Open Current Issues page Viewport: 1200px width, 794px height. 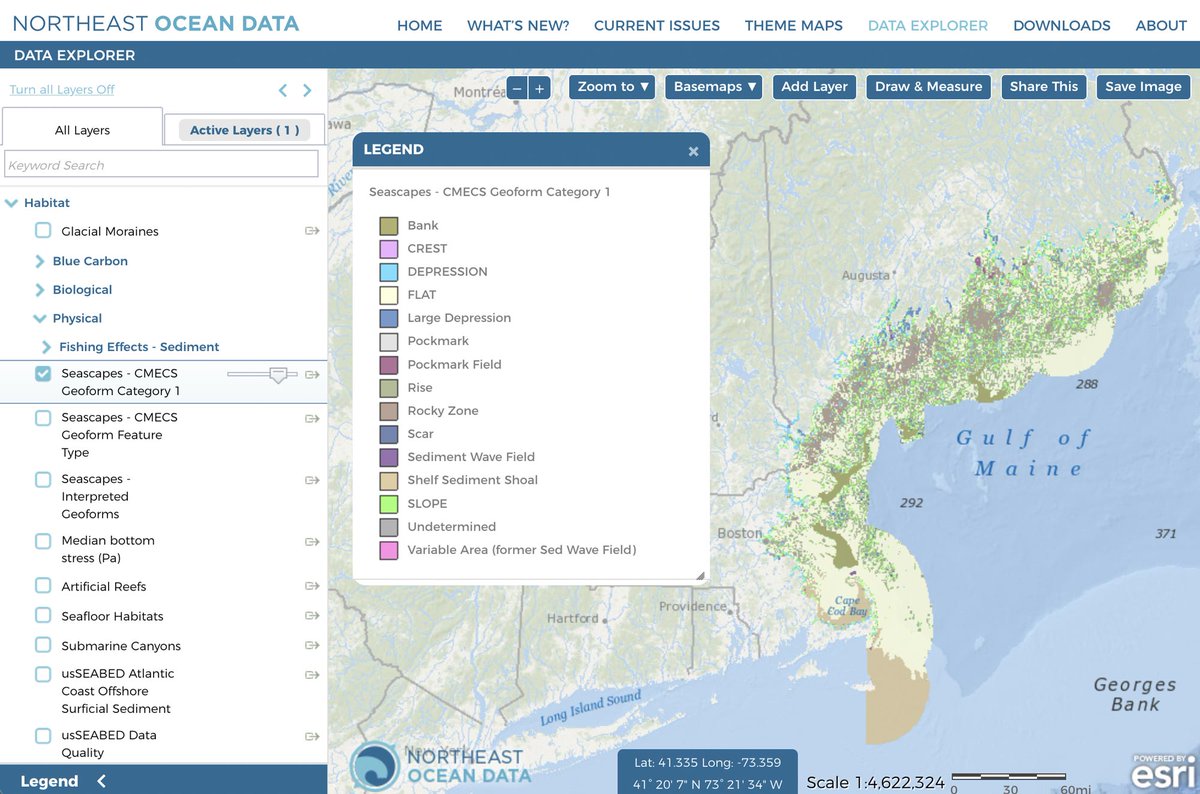pyautogui.click(x=657, y=26)
